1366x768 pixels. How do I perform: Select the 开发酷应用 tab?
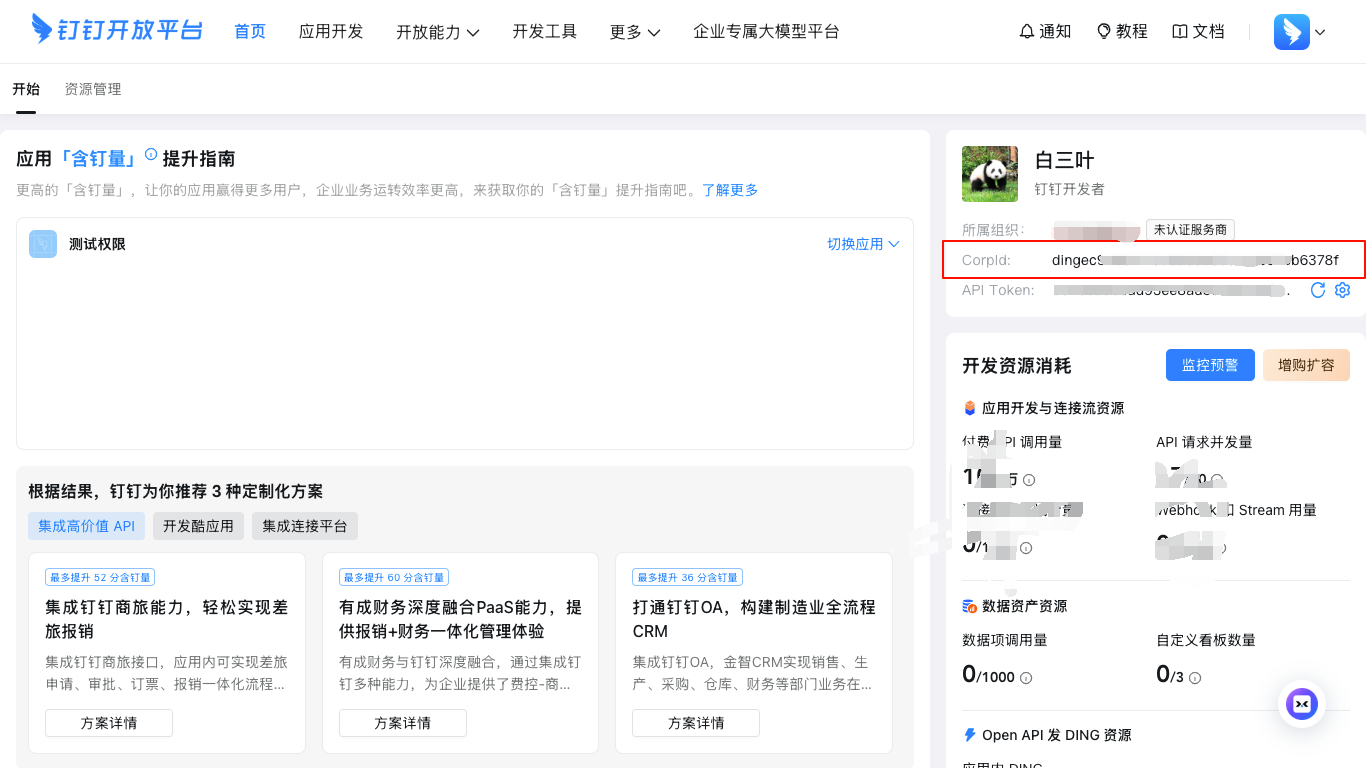198,526
